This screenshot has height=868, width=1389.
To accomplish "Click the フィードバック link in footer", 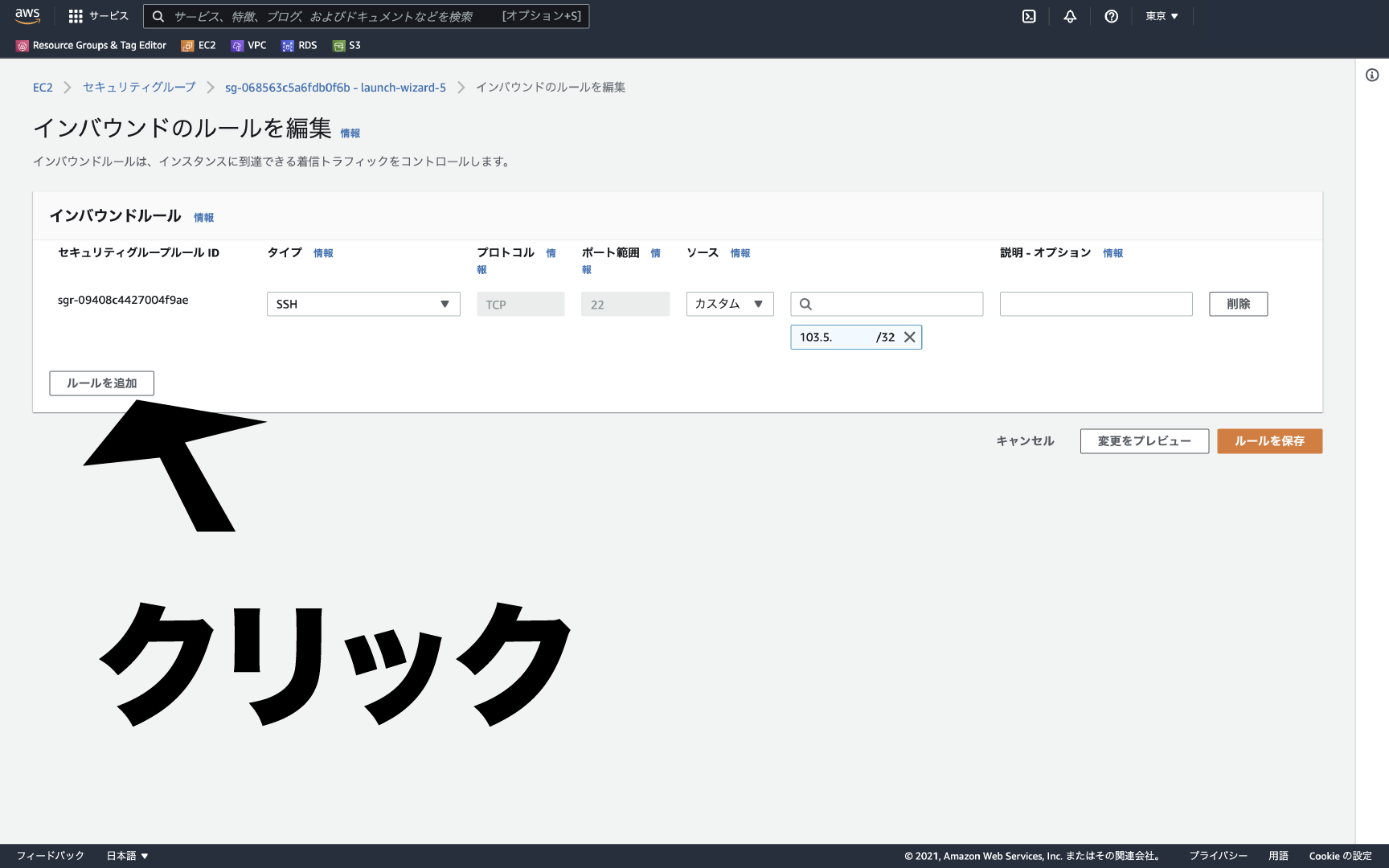I will tap(51, 856).
